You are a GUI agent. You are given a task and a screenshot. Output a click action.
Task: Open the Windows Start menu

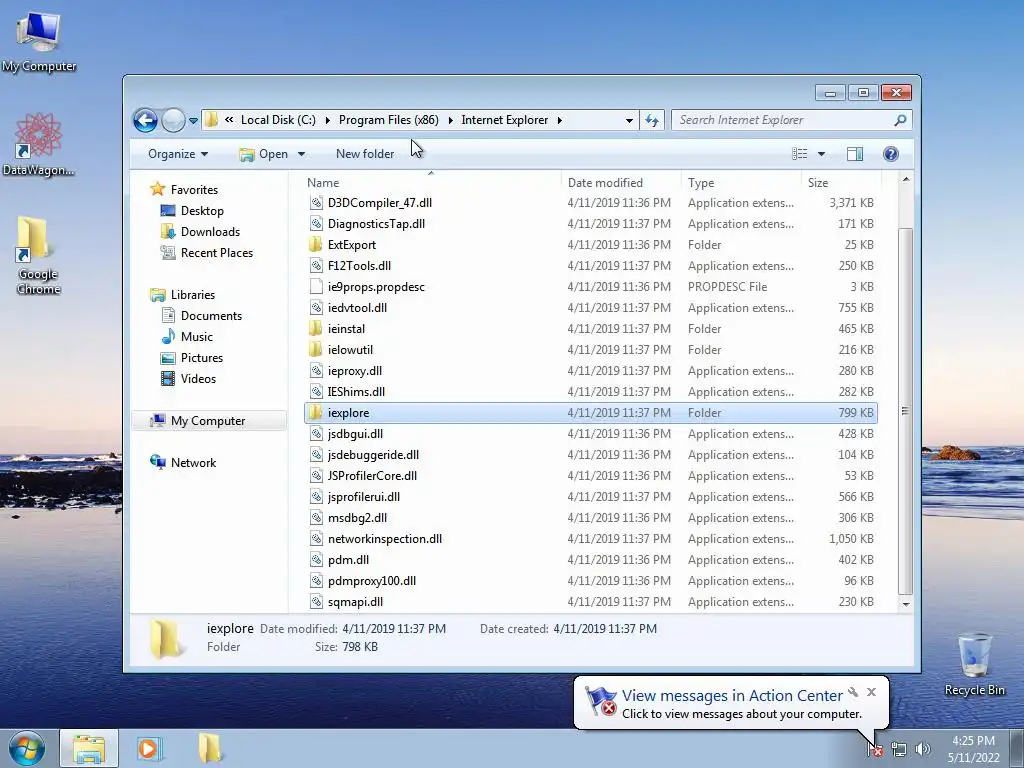pos(26,748)
